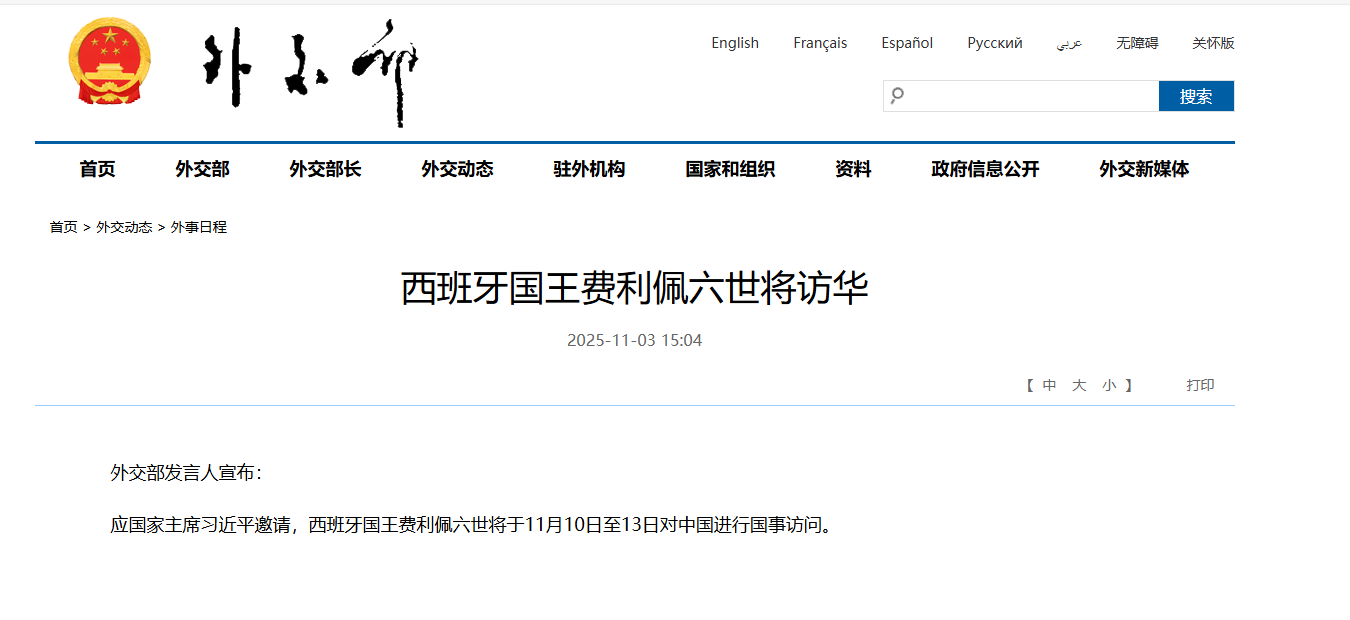Open the 外交部长 menu item
The height and width of the screenshot is (620, 1350).
[x=325, y=169]
